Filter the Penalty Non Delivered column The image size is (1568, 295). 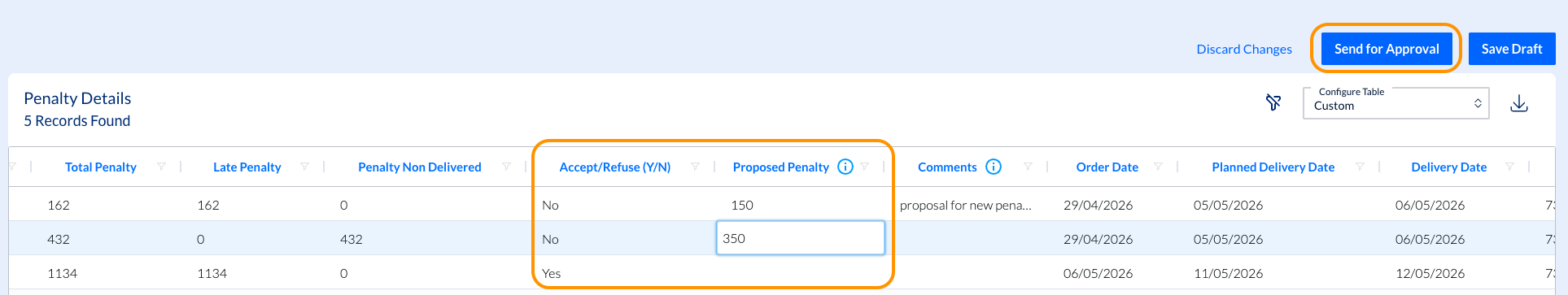(x=506, y=167)
